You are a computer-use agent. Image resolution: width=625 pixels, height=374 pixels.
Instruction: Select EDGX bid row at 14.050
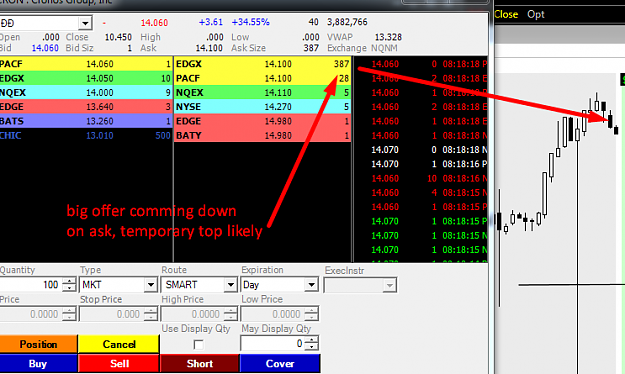tap(86, 78)
